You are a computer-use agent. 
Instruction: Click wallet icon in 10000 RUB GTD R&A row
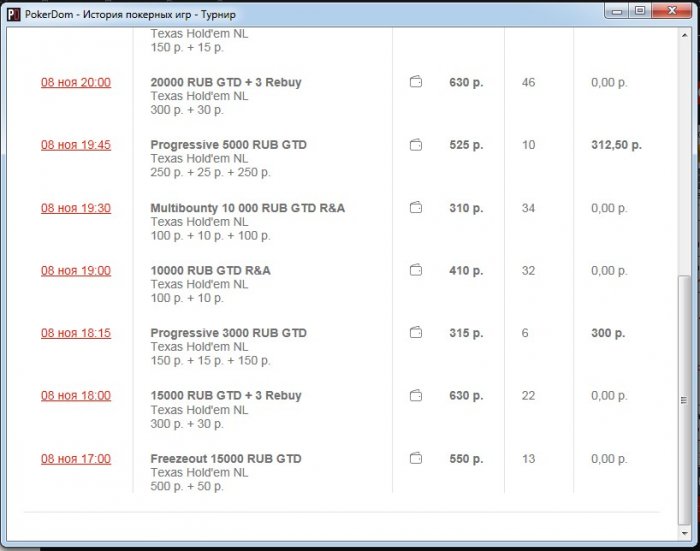(x=416, y=270)
